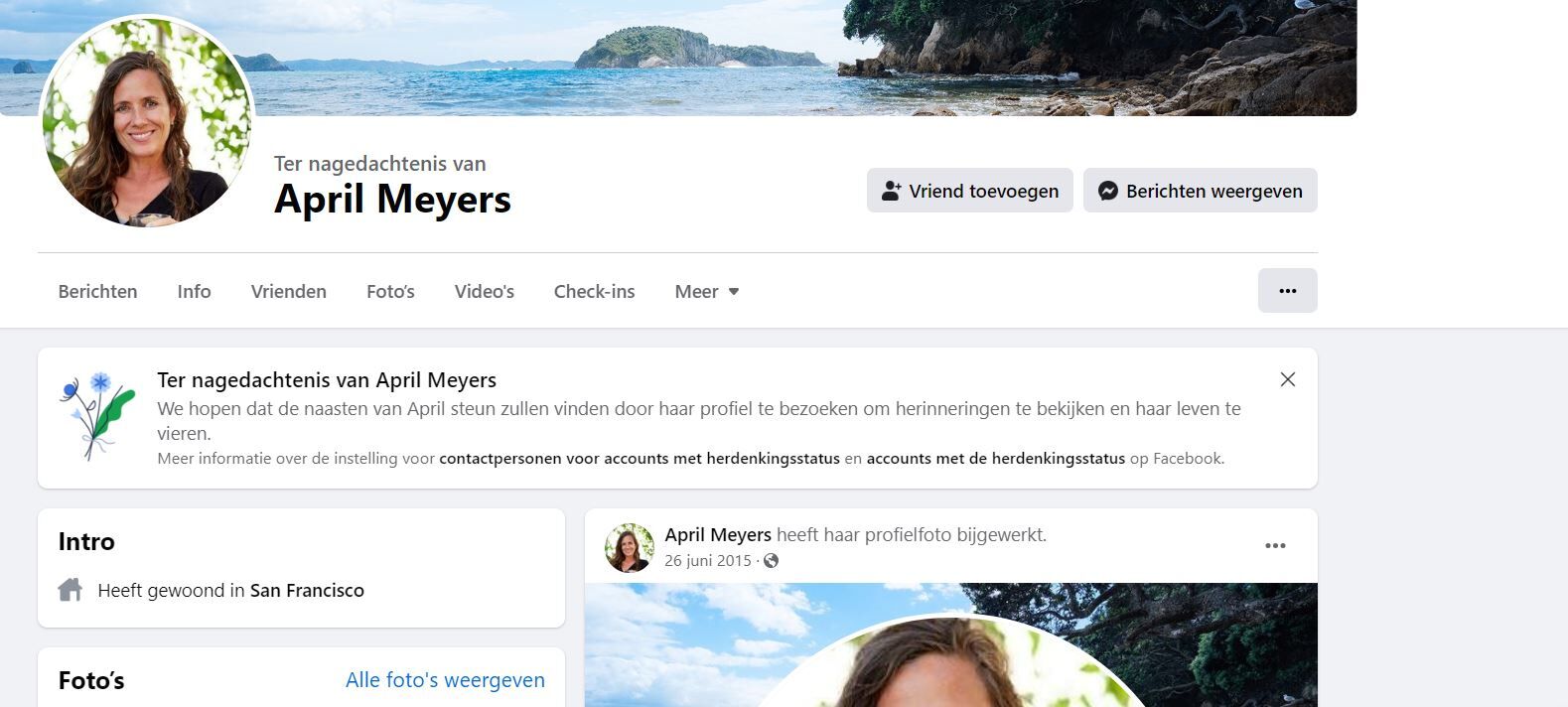Follow the San Francisco location link
Screen dimensions: 1568x707
pos(307,591)
